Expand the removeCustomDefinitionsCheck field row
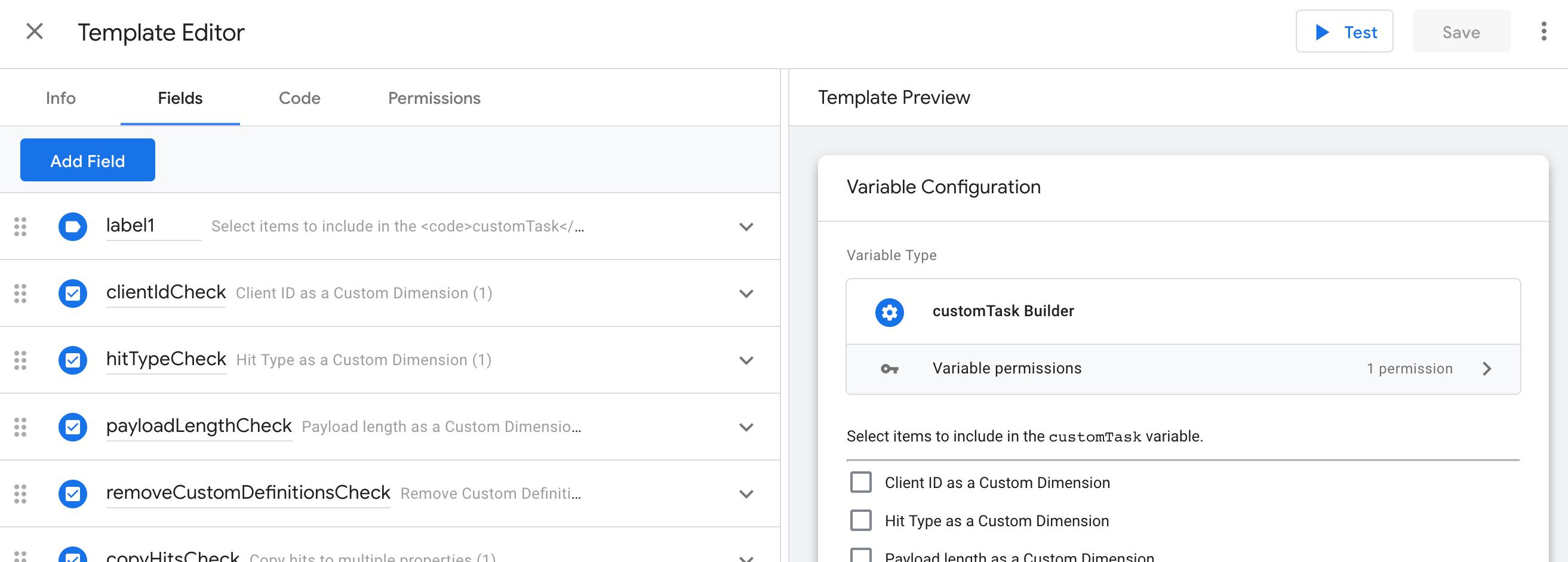Viewport: 1568px width, 562px height. click(x=746, y=494)
